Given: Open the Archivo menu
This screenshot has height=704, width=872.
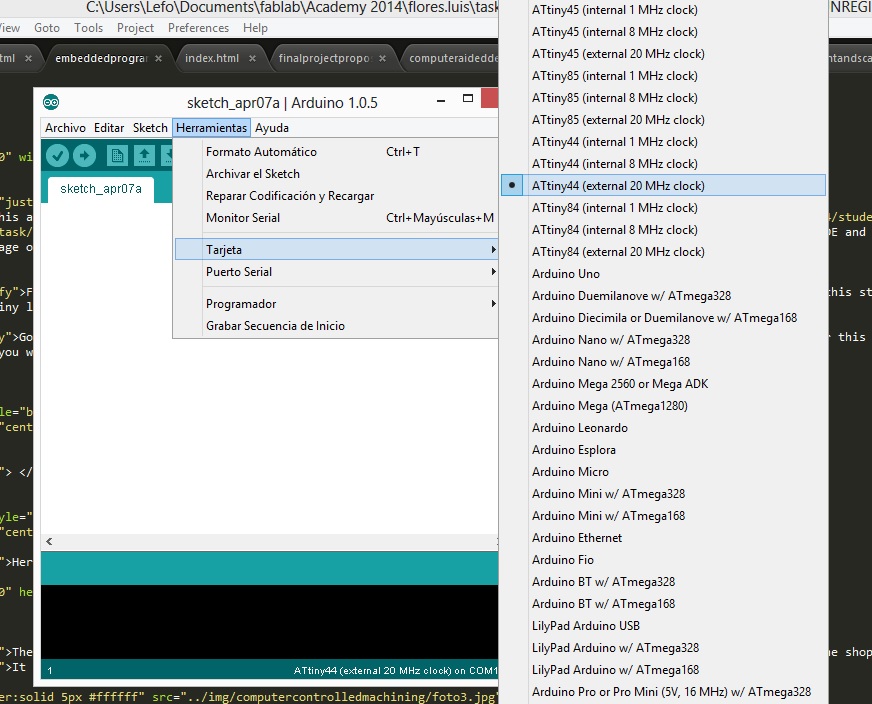Looking at the screenshot, I should tap(66, 128).
